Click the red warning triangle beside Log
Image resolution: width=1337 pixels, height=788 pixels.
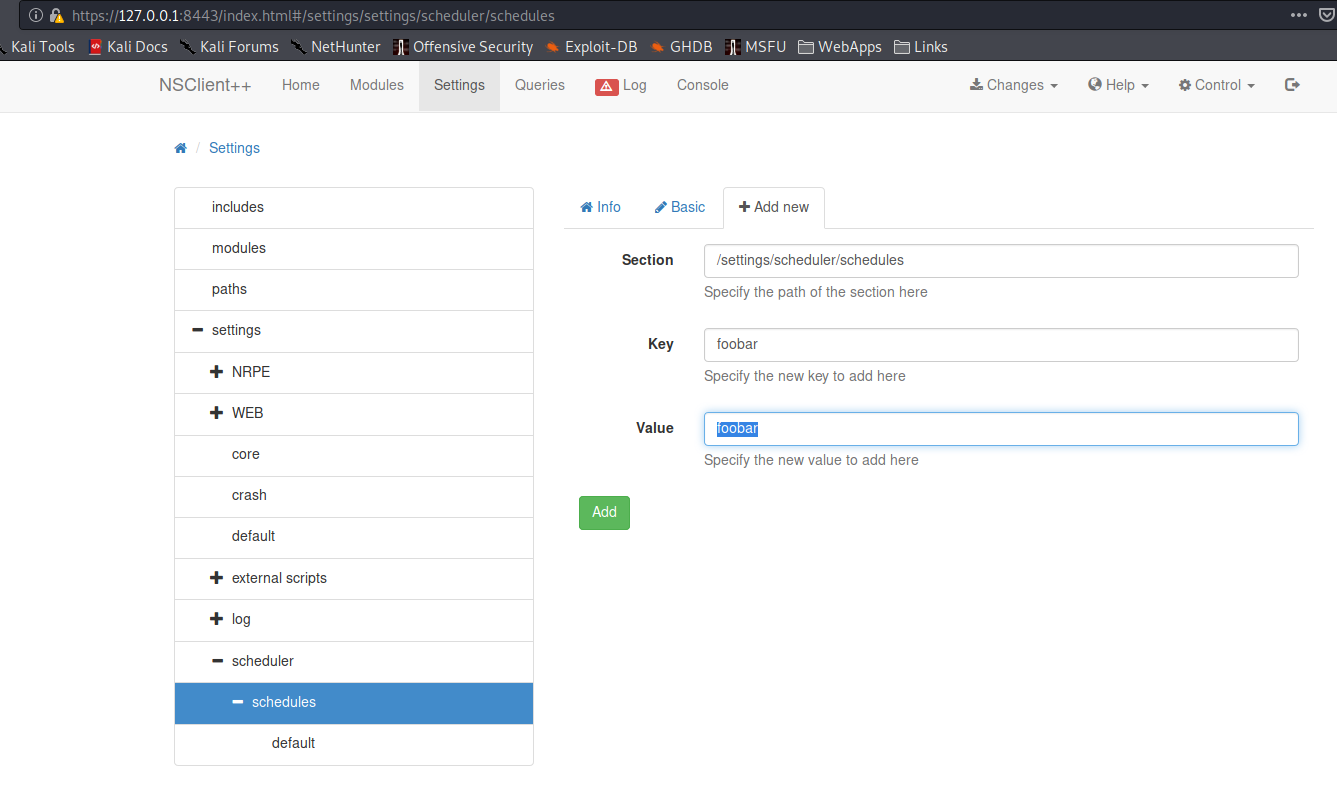click(x=608, y=86)
